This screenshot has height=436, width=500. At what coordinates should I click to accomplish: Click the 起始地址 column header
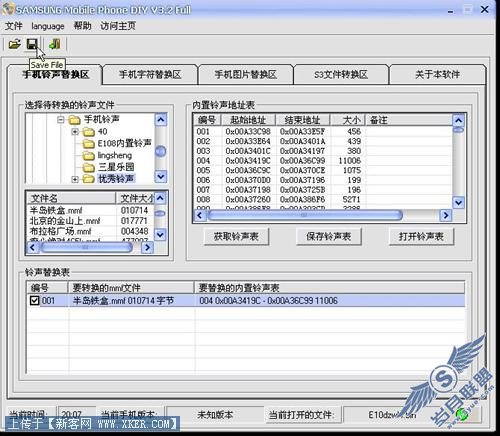click(x=248, y=120)
